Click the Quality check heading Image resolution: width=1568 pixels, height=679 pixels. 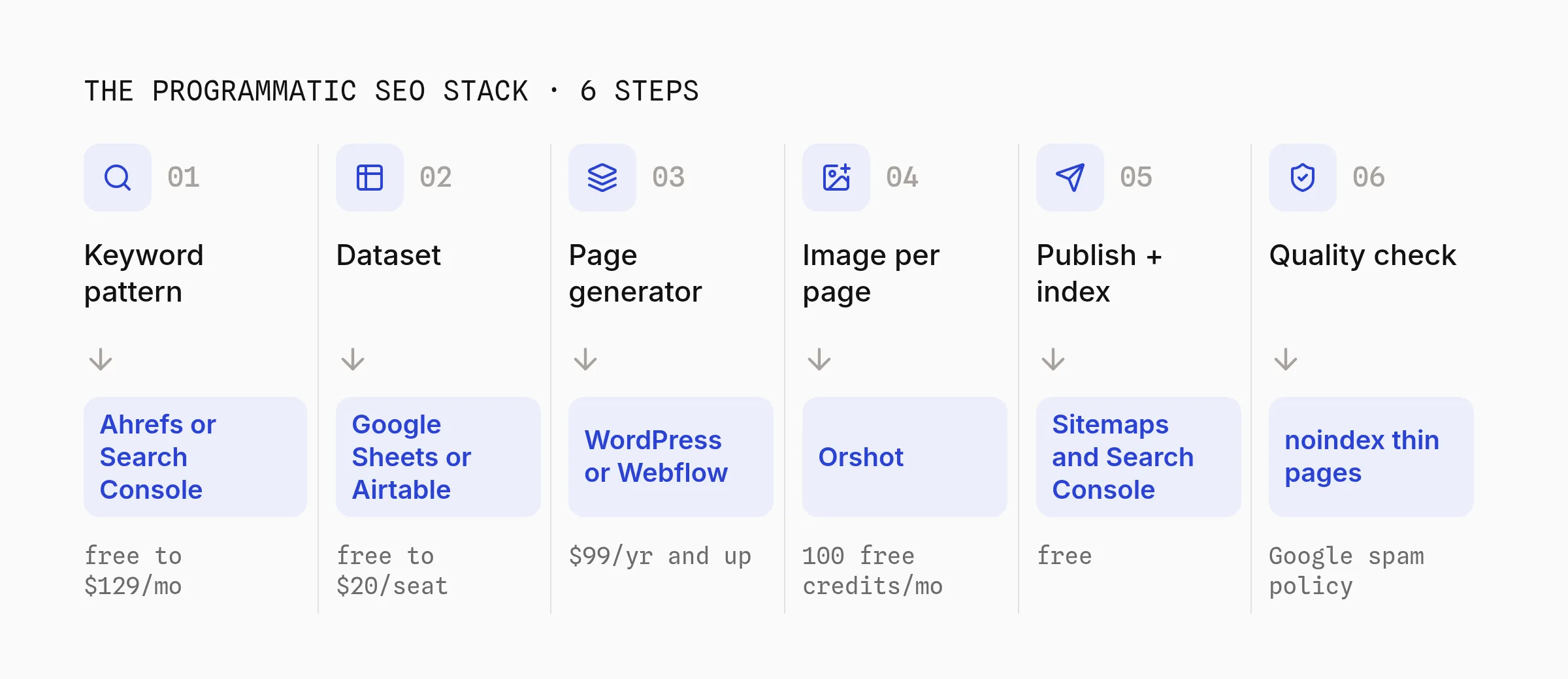(x=1363, y=256)
